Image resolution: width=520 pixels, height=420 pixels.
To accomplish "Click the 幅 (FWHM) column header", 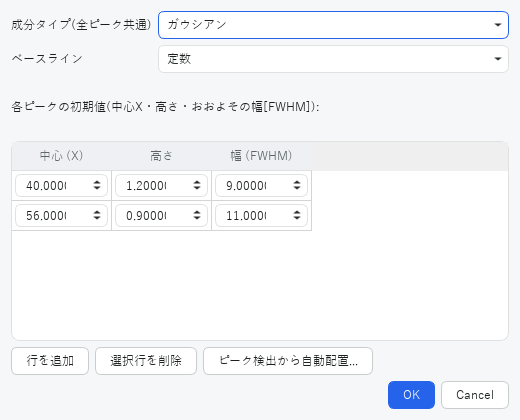I will [261, 156].
